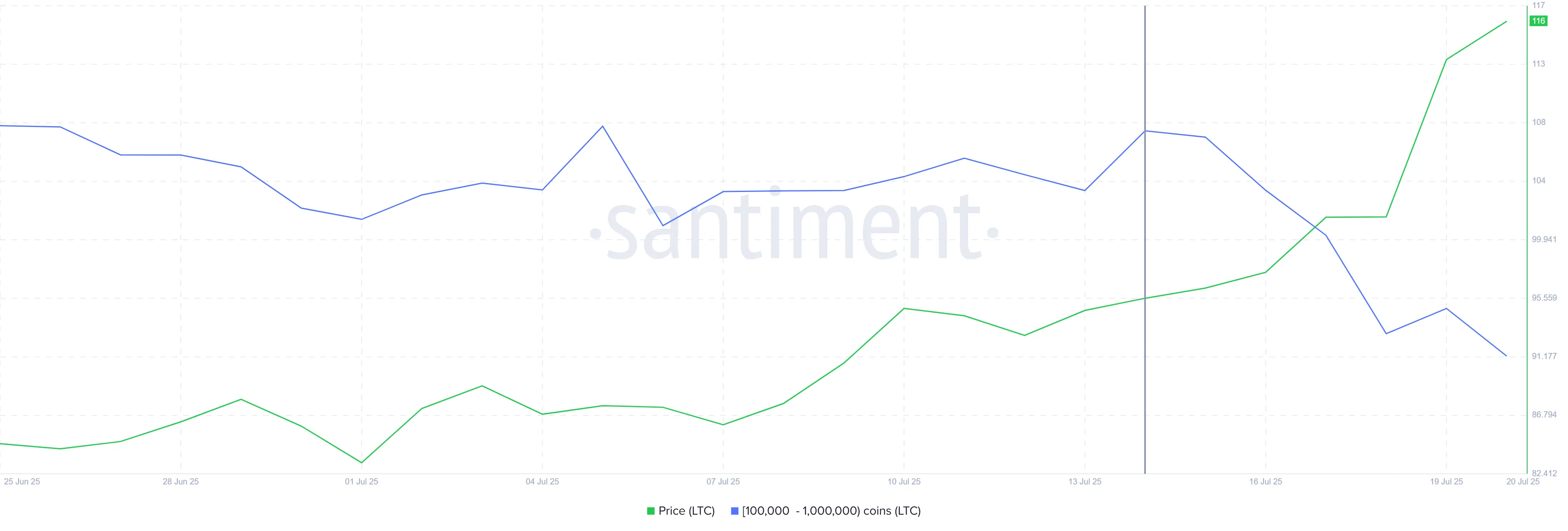Click the blue coins (LTC) legend swatch
Viewport: 1568px width, 531px height.
tap(735, 511)
